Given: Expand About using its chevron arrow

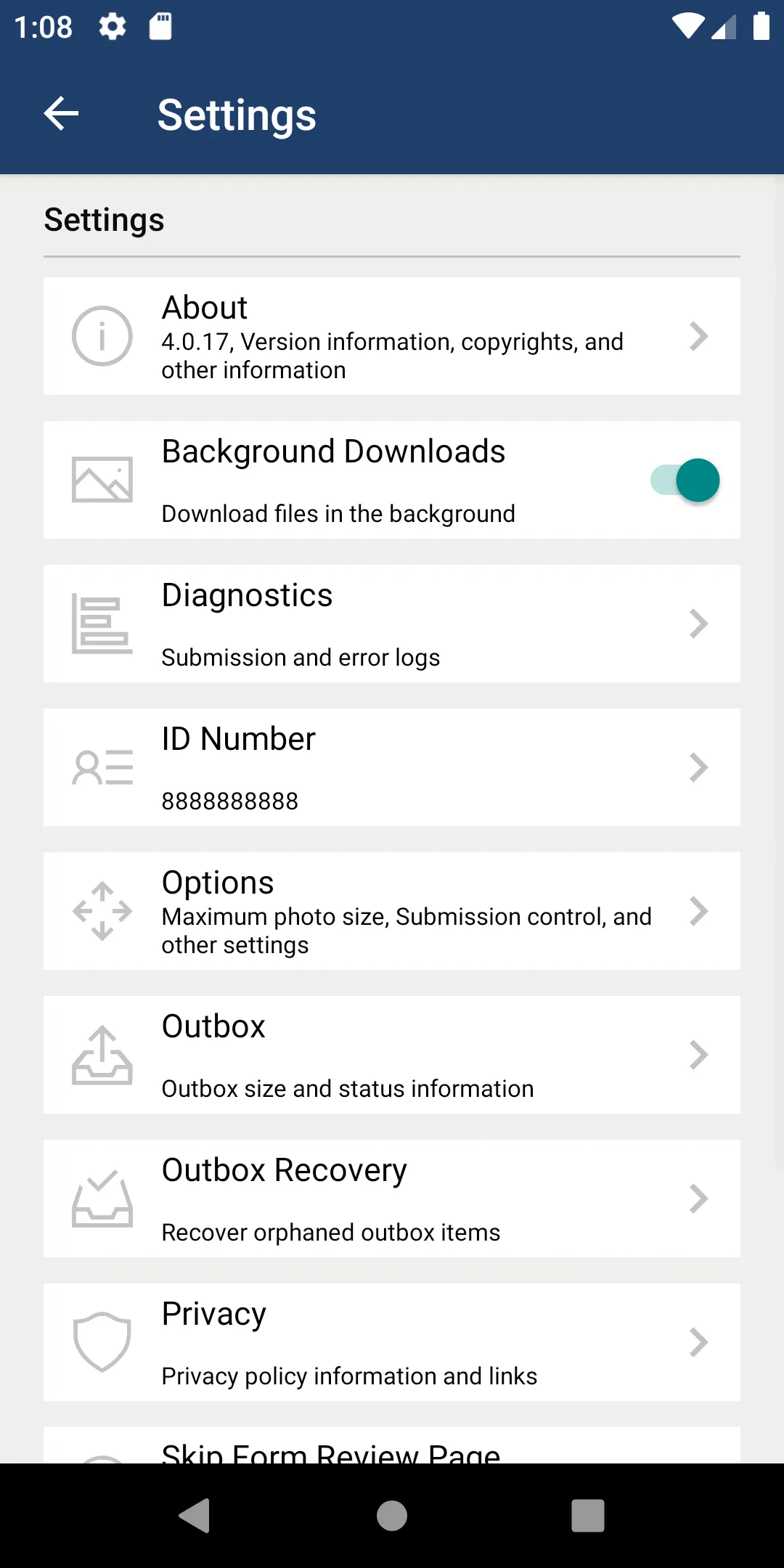Looking at the screenshot, I should pyautogui.click(x=698, y=336).
